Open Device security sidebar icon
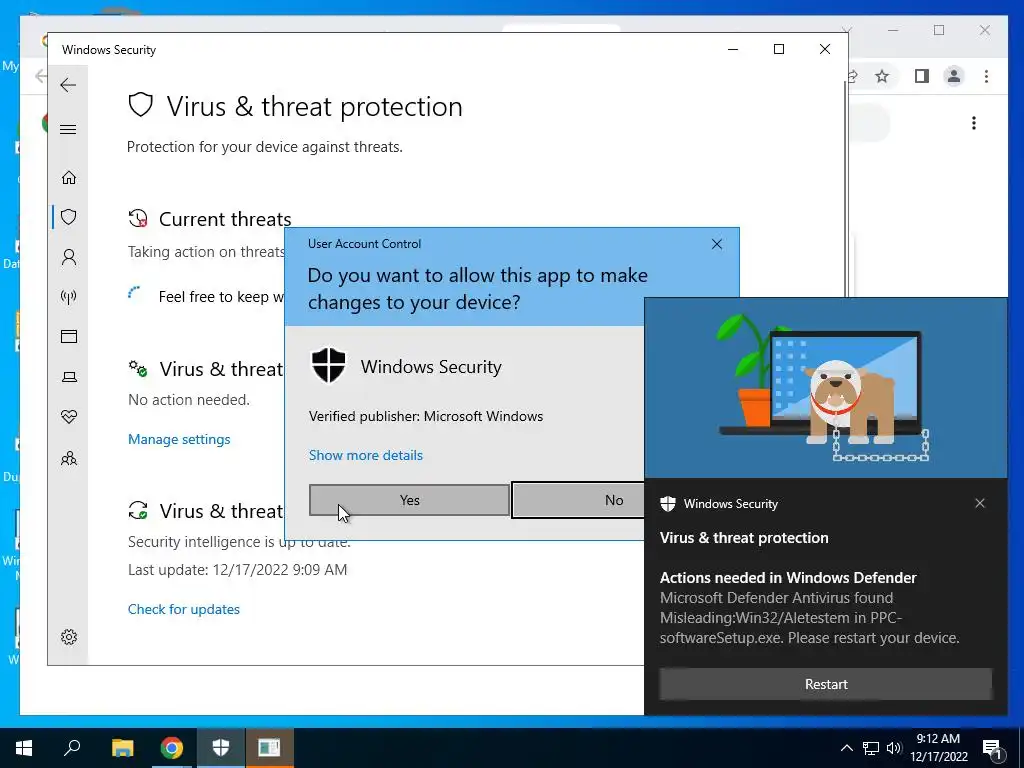The image size is (1024, 768). [x=69, y=377]
